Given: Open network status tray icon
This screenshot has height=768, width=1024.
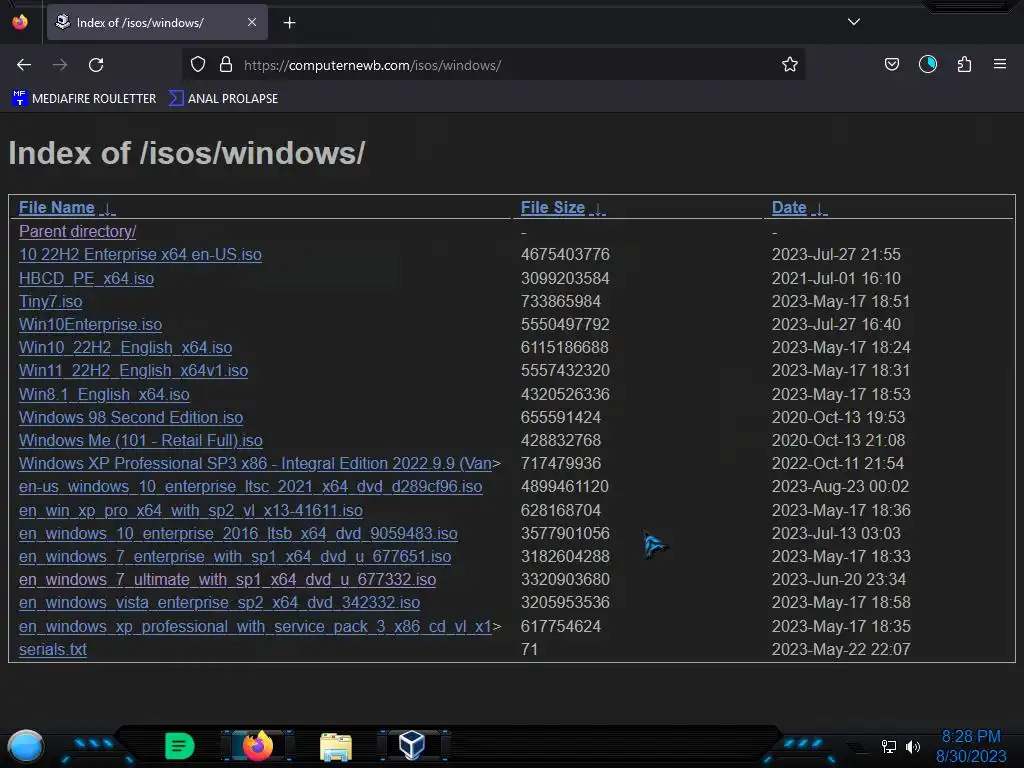Looking at the screenshot, I should tap(888, 746).
